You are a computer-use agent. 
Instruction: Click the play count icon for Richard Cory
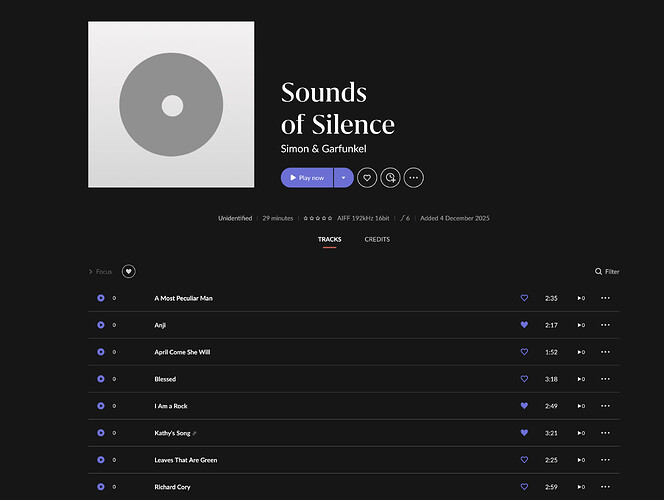581,487
